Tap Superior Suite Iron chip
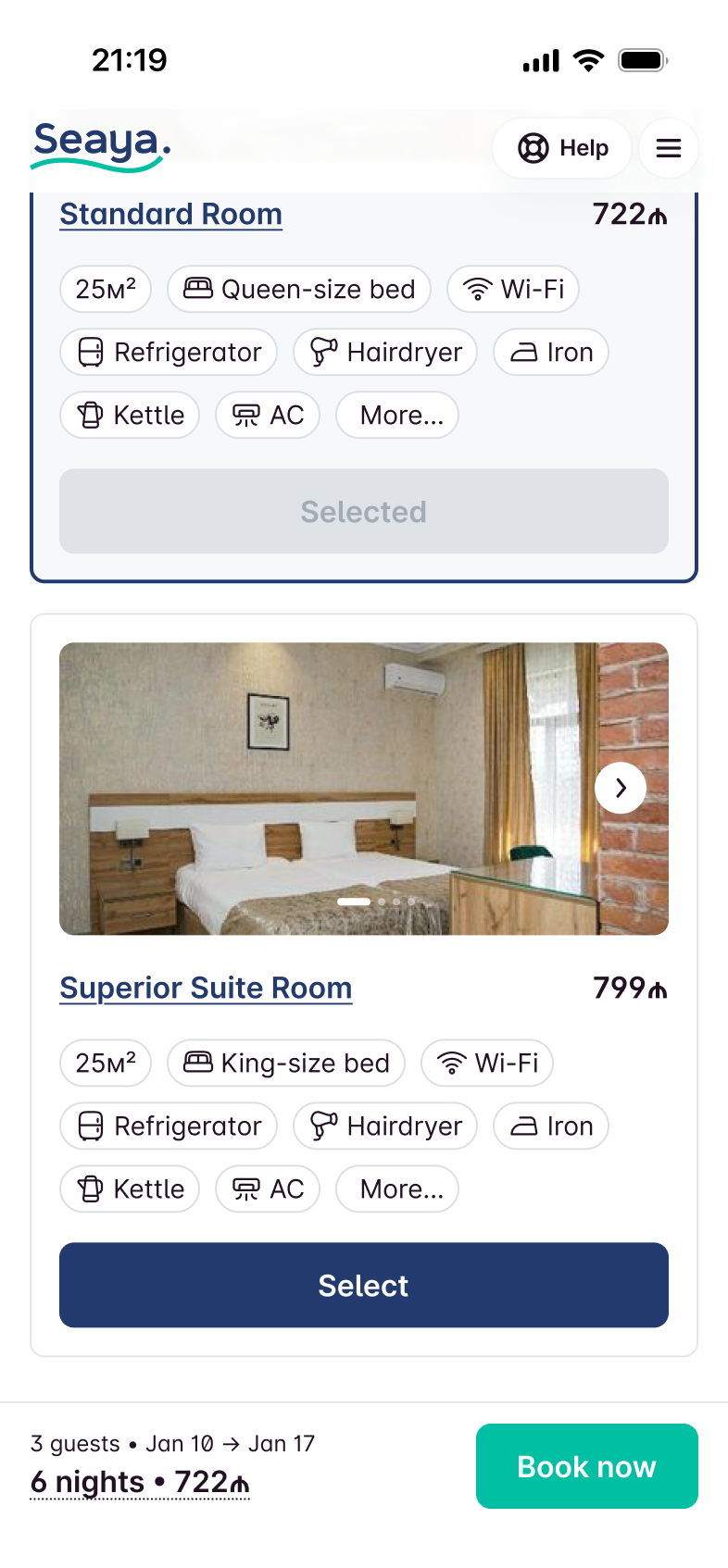The image size is (728, 1568). (x=551, y=1126)
